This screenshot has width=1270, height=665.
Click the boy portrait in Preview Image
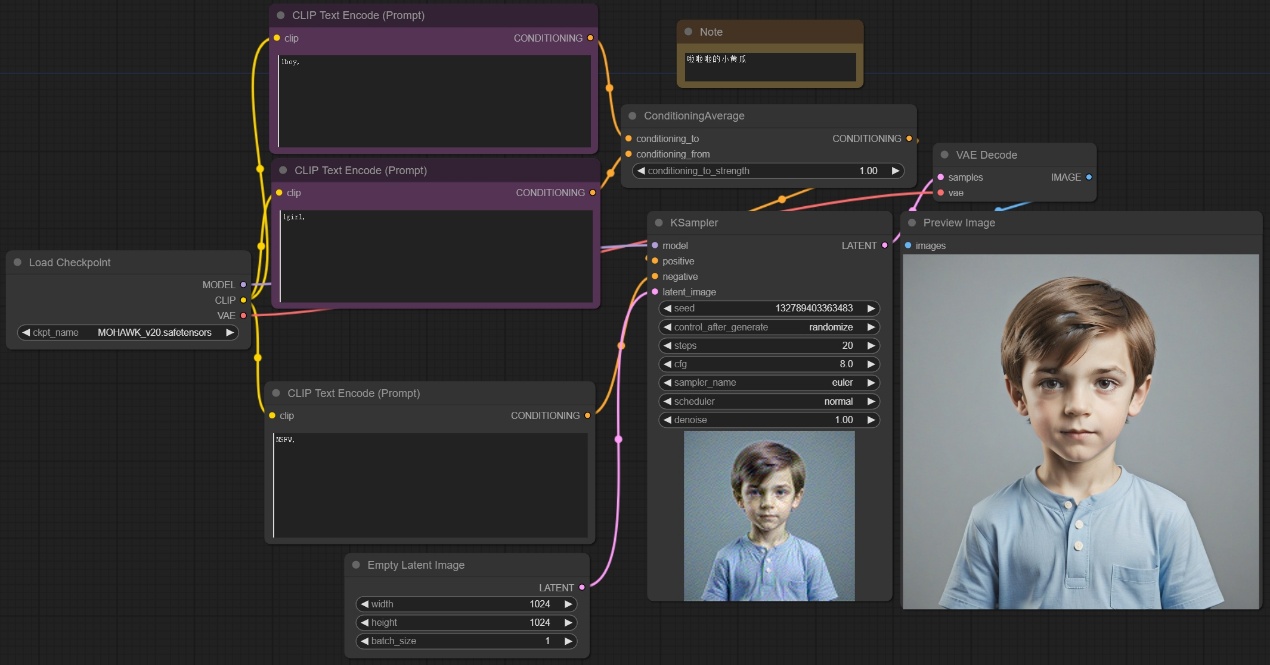pos(1080,430)
